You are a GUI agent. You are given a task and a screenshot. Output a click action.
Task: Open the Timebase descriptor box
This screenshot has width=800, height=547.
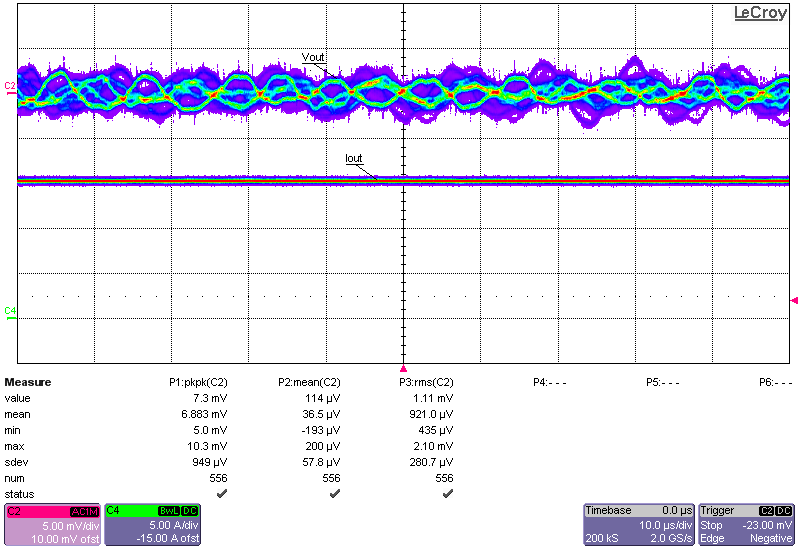click(x=638, y=524)
